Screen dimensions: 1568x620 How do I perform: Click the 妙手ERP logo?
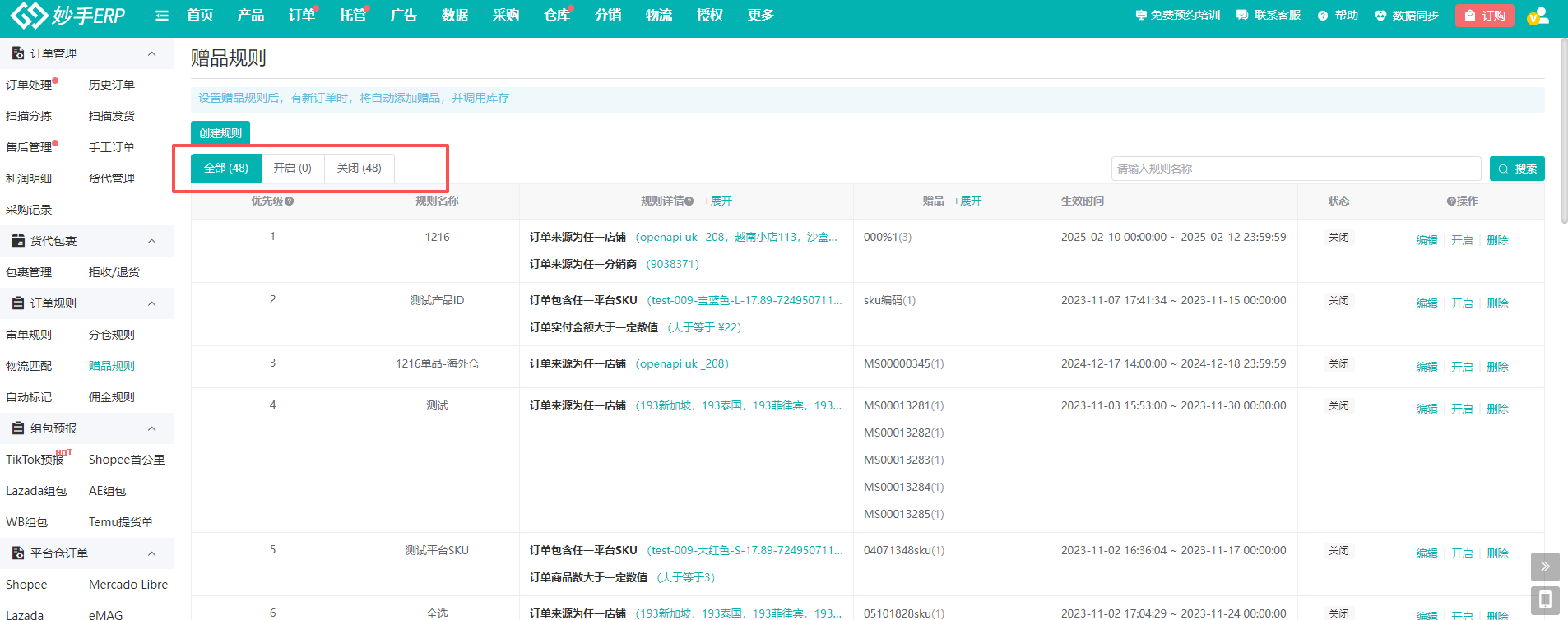[67, 16]
